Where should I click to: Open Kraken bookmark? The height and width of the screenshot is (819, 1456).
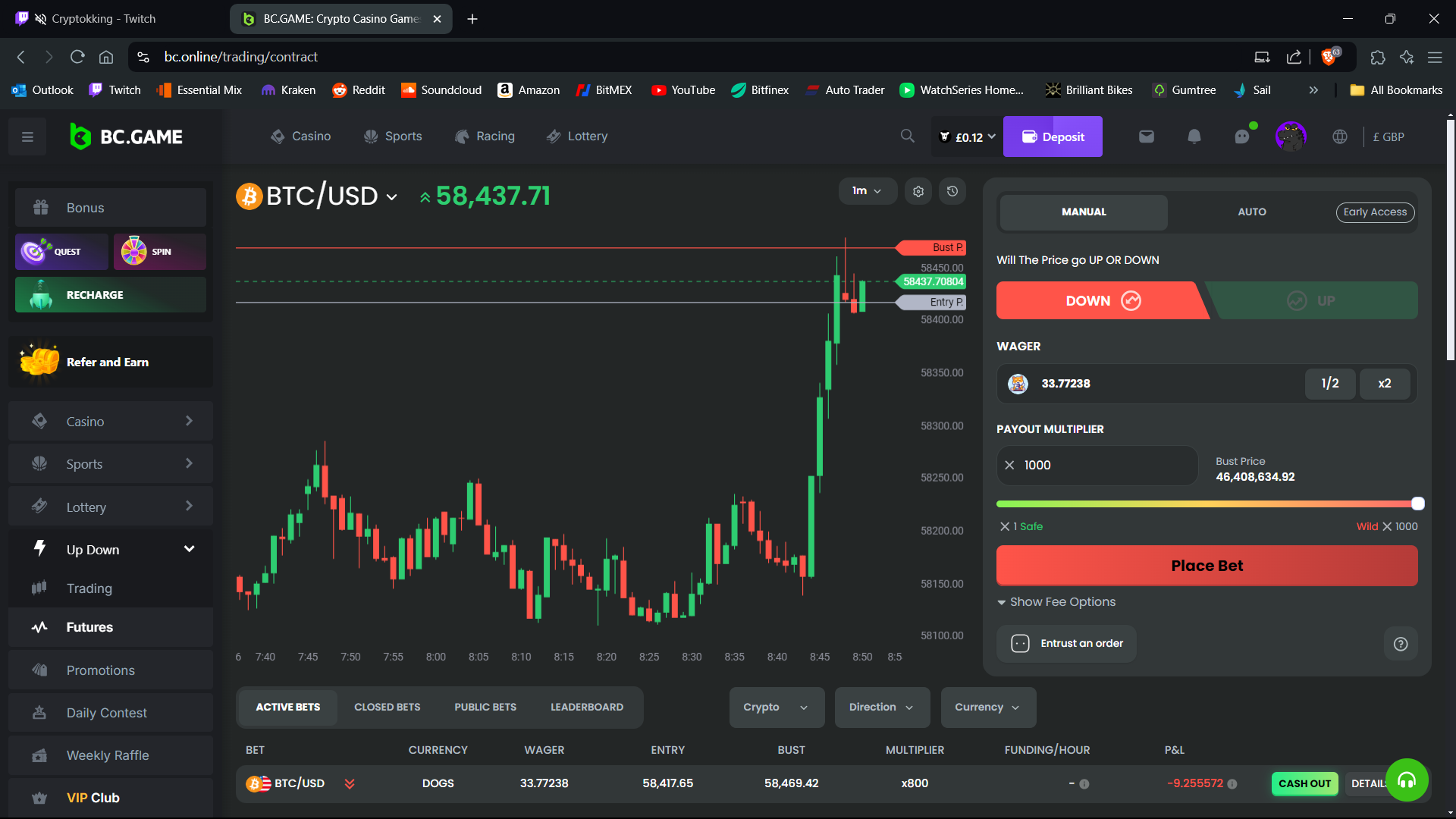288,90
